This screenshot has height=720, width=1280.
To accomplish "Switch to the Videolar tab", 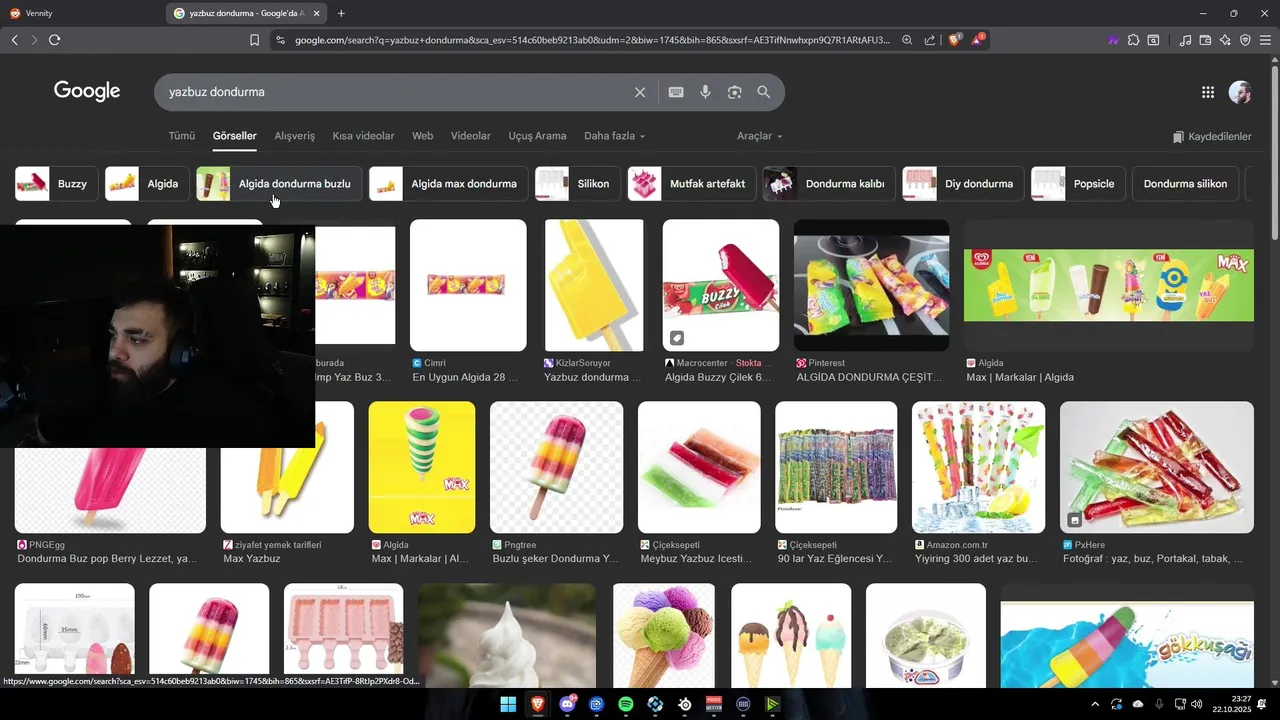I will 471,136.
